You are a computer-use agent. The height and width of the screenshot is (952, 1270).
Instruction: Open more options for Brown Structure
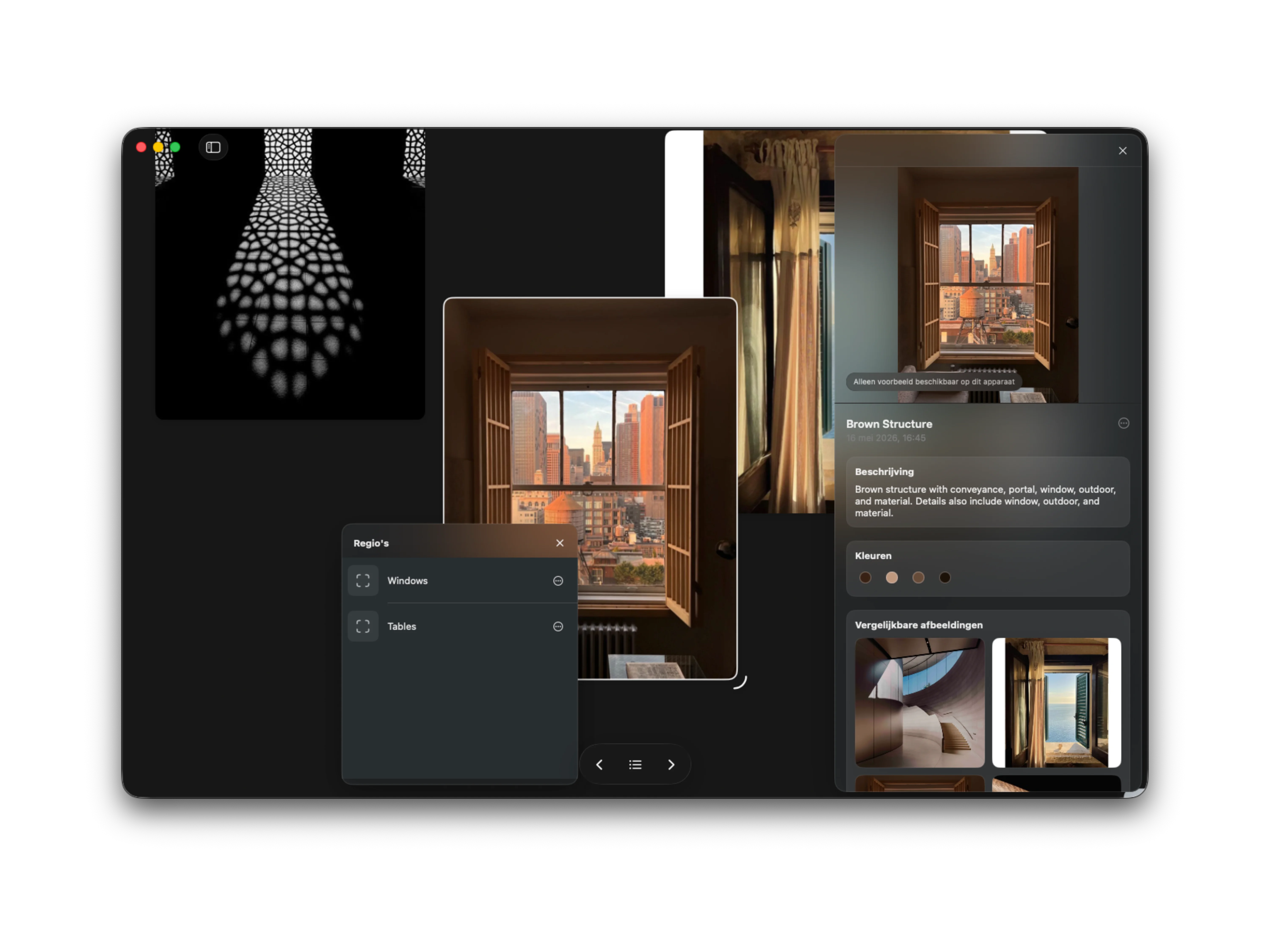(1124, 424)
